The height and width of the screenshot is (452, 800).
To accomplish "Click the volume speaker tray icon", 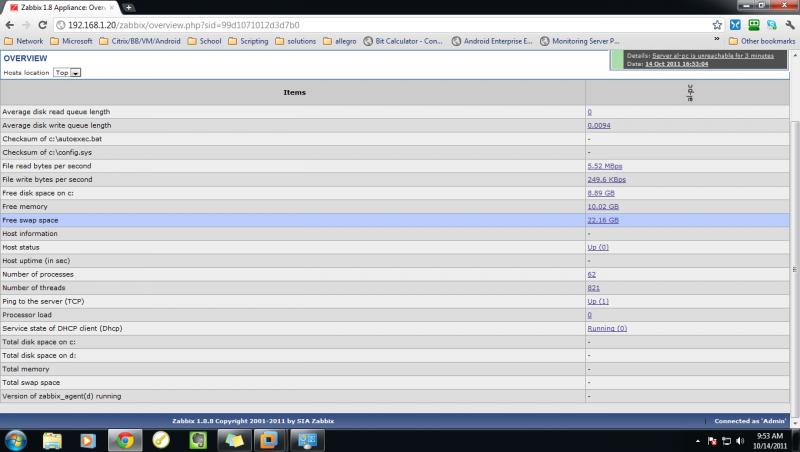I will click(x=740, y=441).
